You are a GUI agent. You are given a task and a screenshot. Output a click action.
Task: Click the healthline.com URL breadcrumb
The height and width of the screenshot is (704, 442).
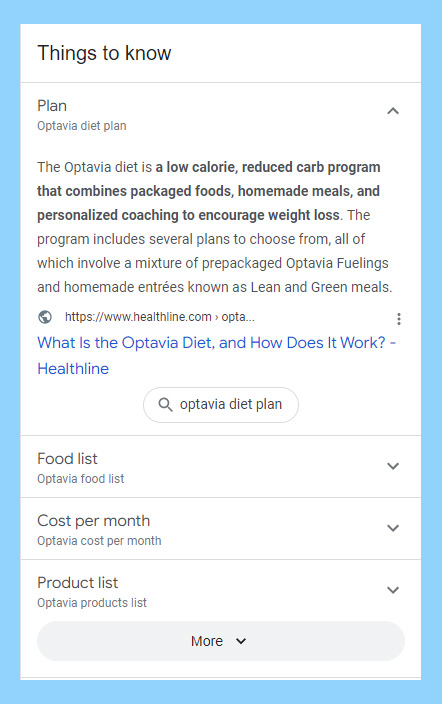pyautogui.click(x=159, y=317)
